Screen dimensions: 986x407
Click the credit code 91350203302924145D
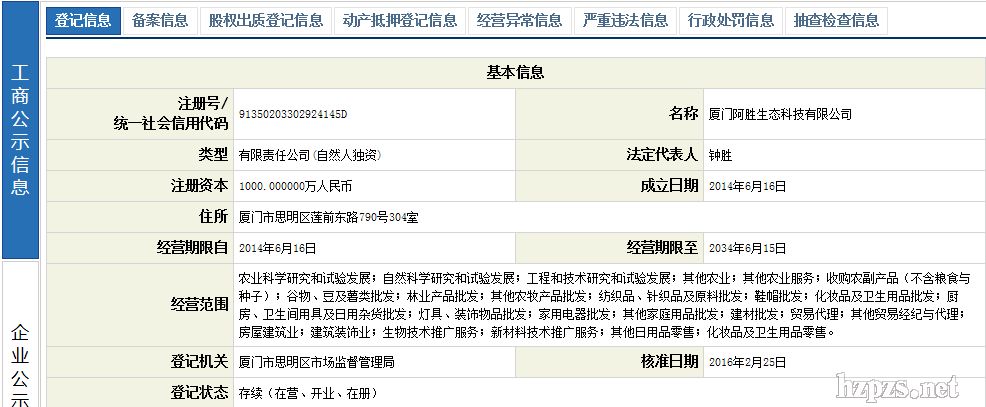pos(293,114)
